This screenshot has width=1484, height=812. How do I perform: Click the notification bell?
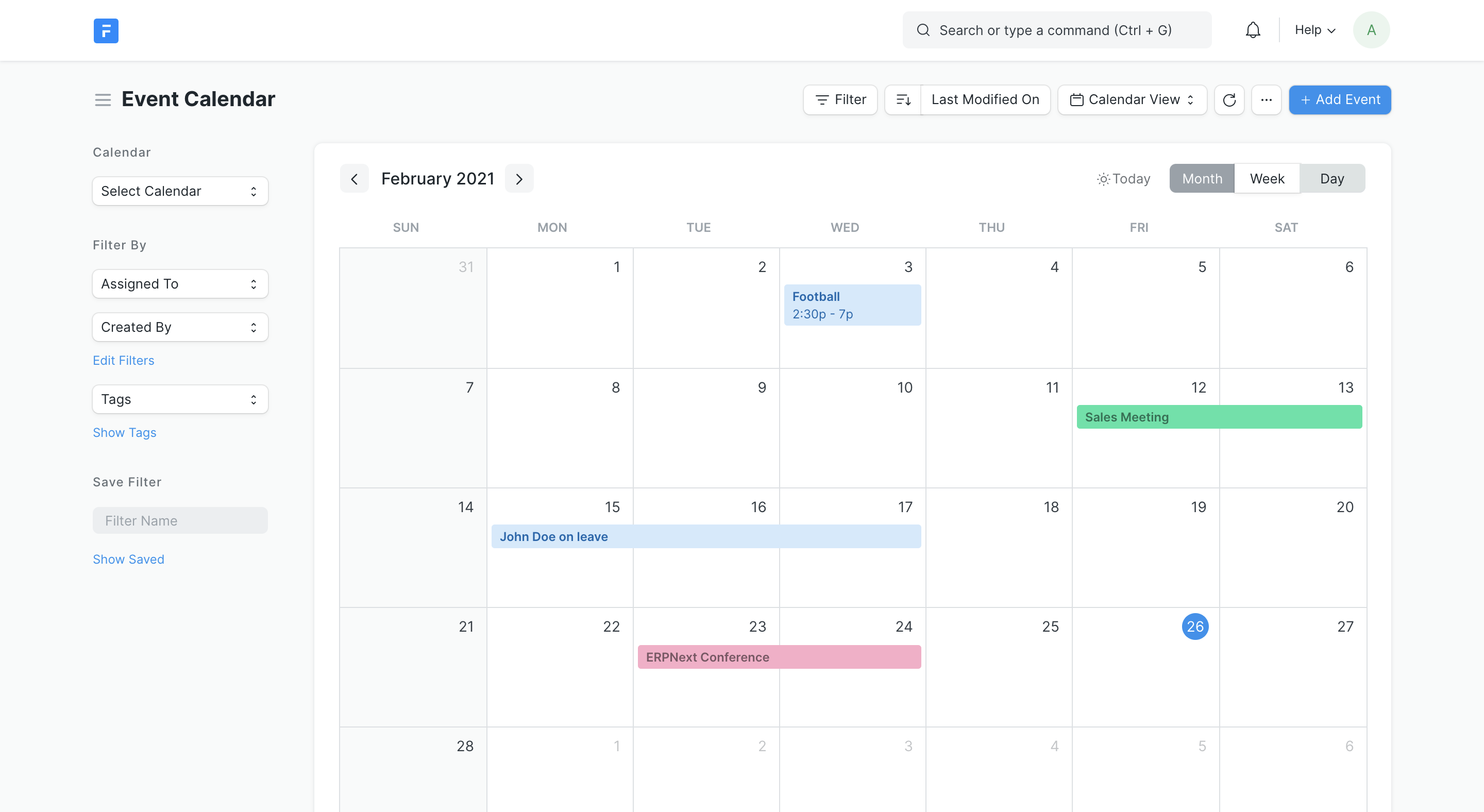coord(1253,29)
